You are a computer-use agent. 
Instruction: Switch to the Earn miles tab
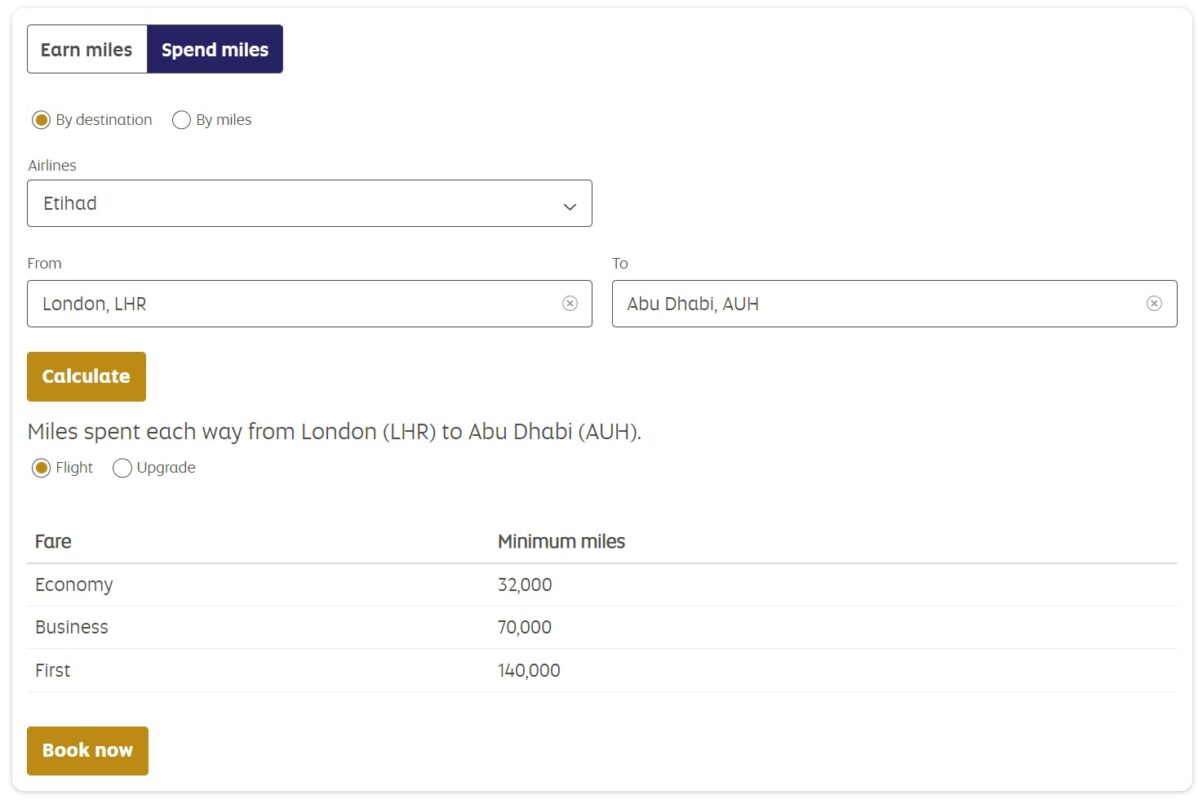tap(87, 49)
